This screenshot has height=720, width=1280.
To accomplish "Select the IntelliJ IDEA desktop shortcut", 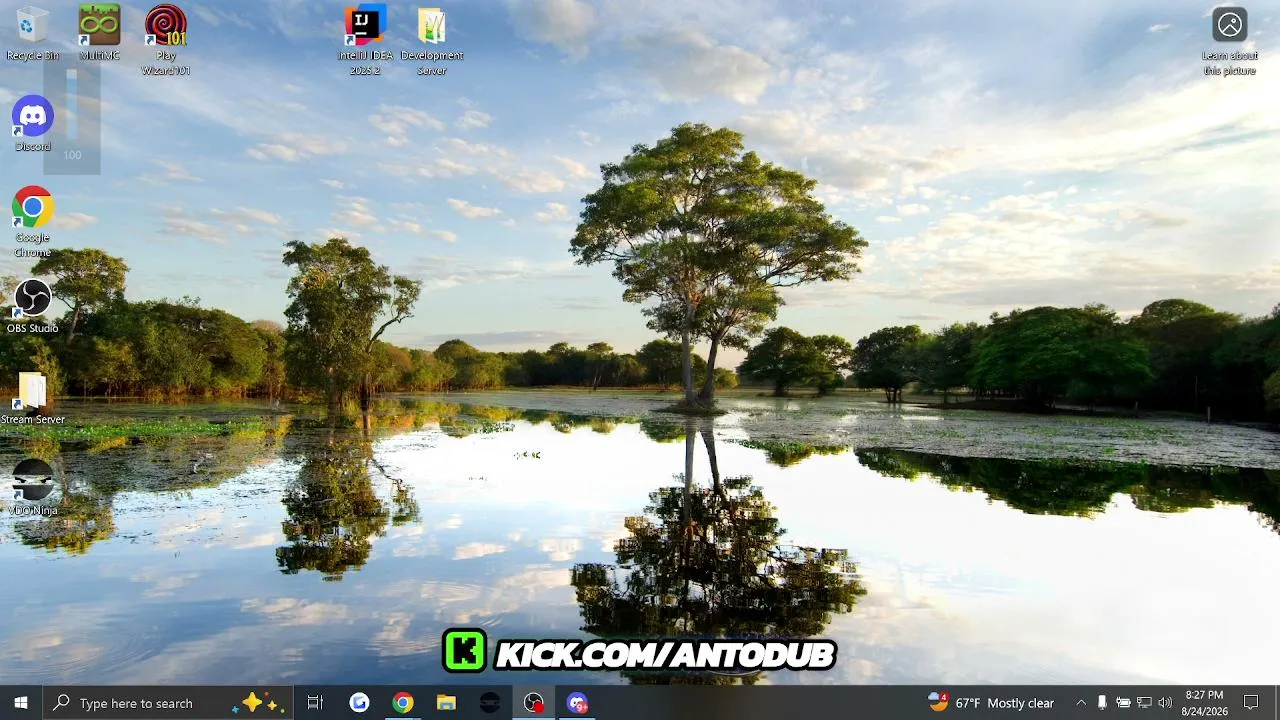I will 365,41.
